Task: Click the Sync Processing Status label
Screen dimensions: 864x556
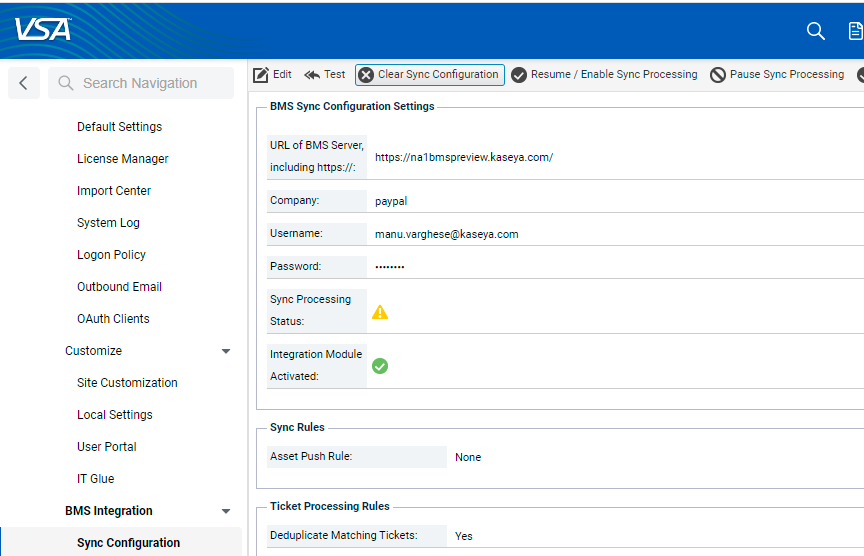Action: coord(310,310)
